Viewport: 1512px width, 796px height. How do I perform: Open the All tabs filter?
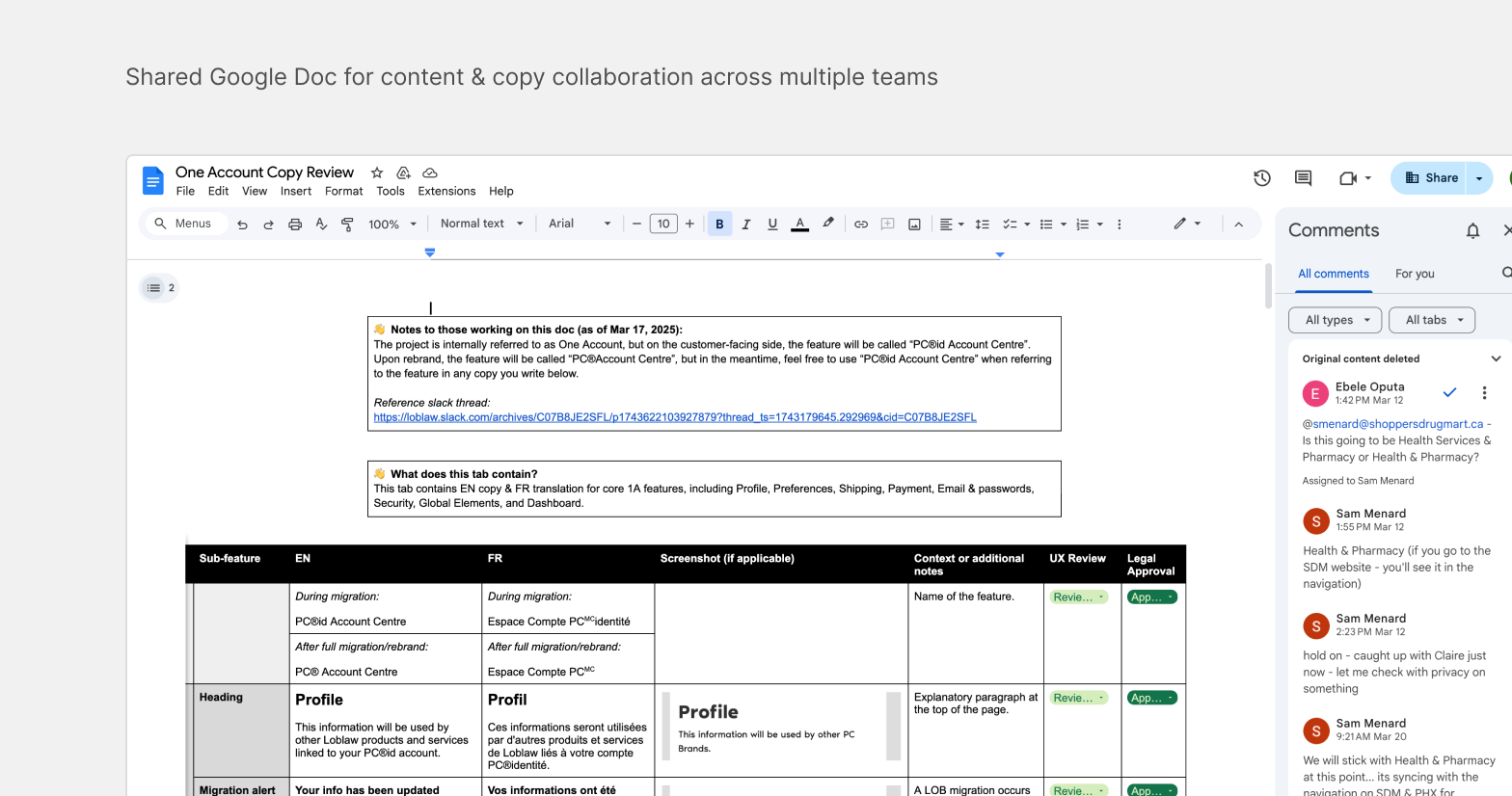point(1432,320)
